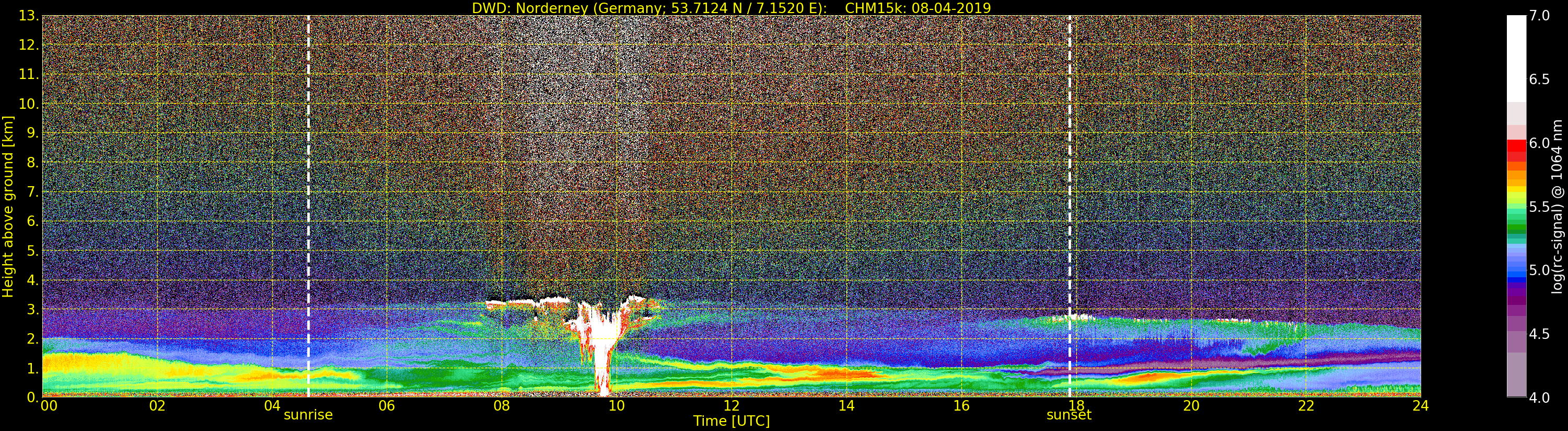Click the '11.' height tick label
Image resolution: width=1568 pixels, height=431 pixels.
29,74
